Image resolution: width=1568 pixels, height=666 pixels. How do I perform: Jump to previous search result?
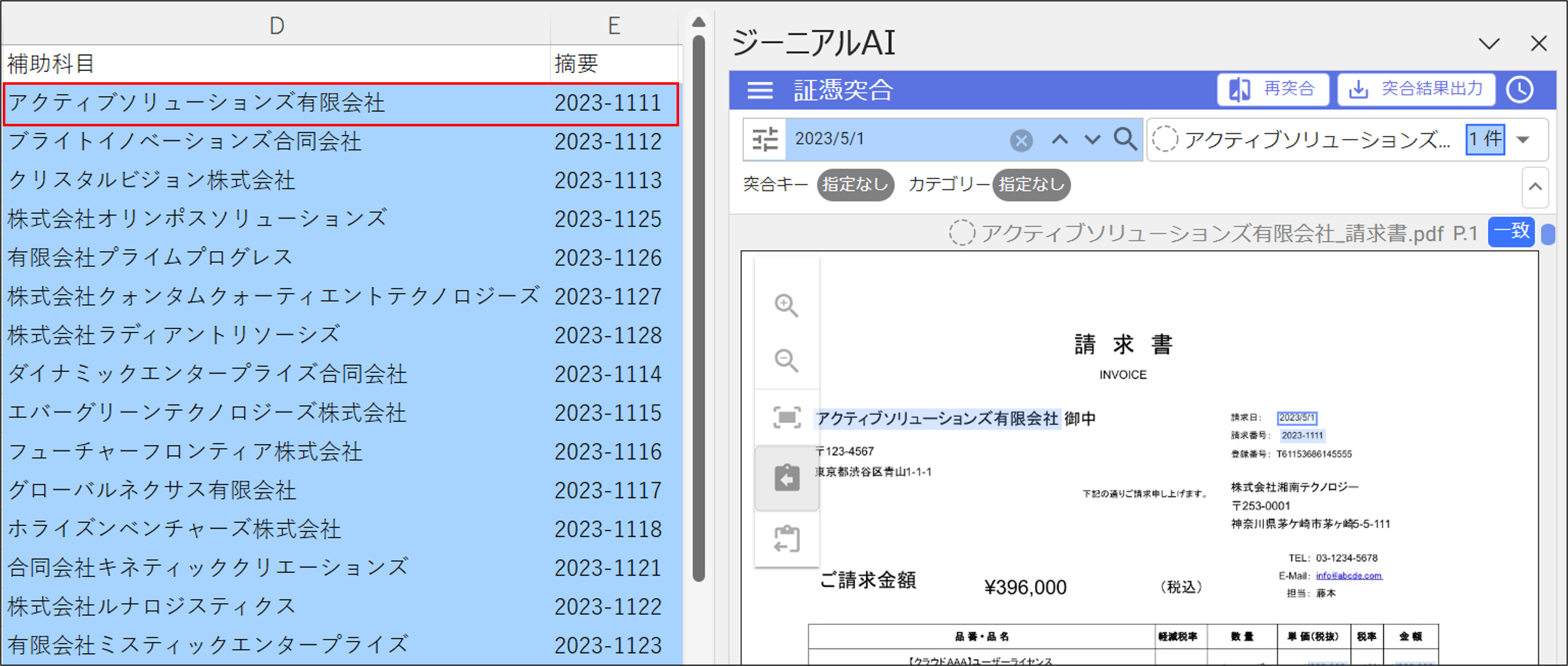coord(1060,140)
